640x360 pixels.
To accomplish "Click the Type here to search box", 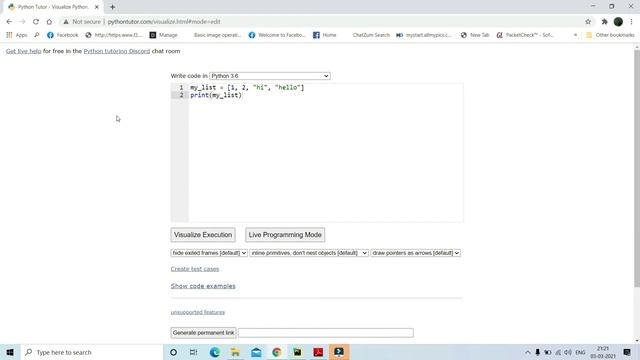I will (x=91, y=352).
